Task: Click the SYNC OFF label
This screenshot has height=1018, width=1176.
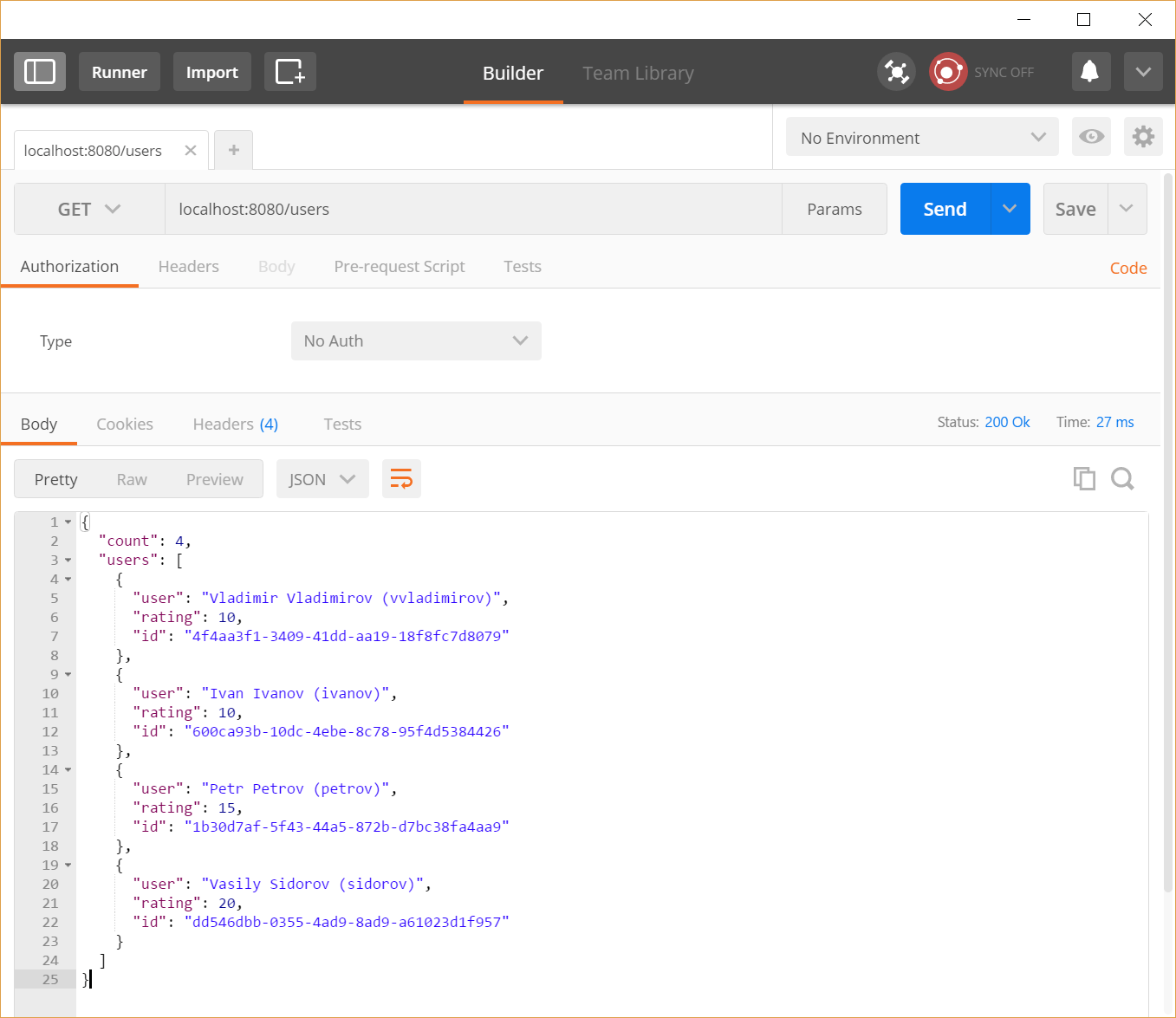Action: click(x=1004, y=72)
